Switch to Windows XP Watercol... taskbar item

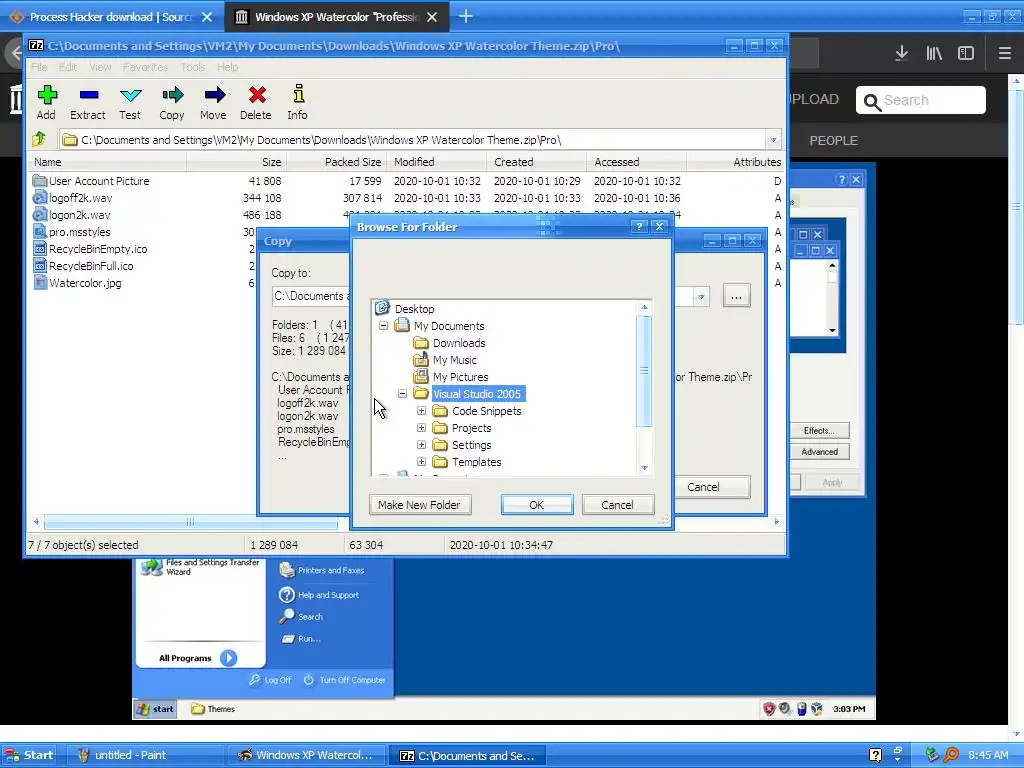[x=307, y=755]
